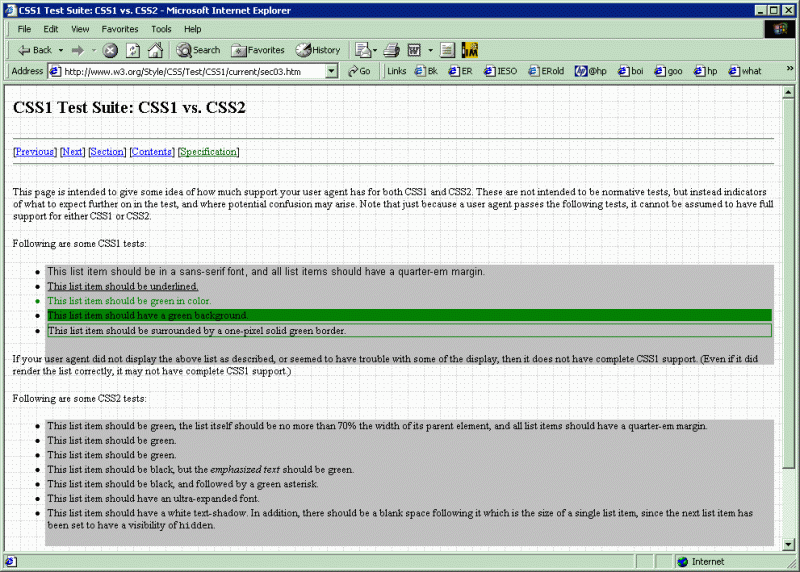
Task: Follow the Next page link
Action: coord(72,152)
